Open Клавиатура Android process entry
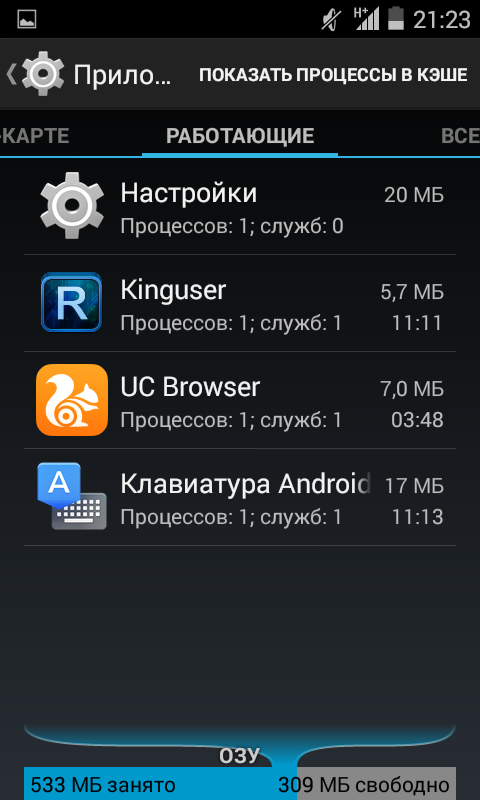The image size is (480, 800). pyautogui.click(x=240, y=497)
